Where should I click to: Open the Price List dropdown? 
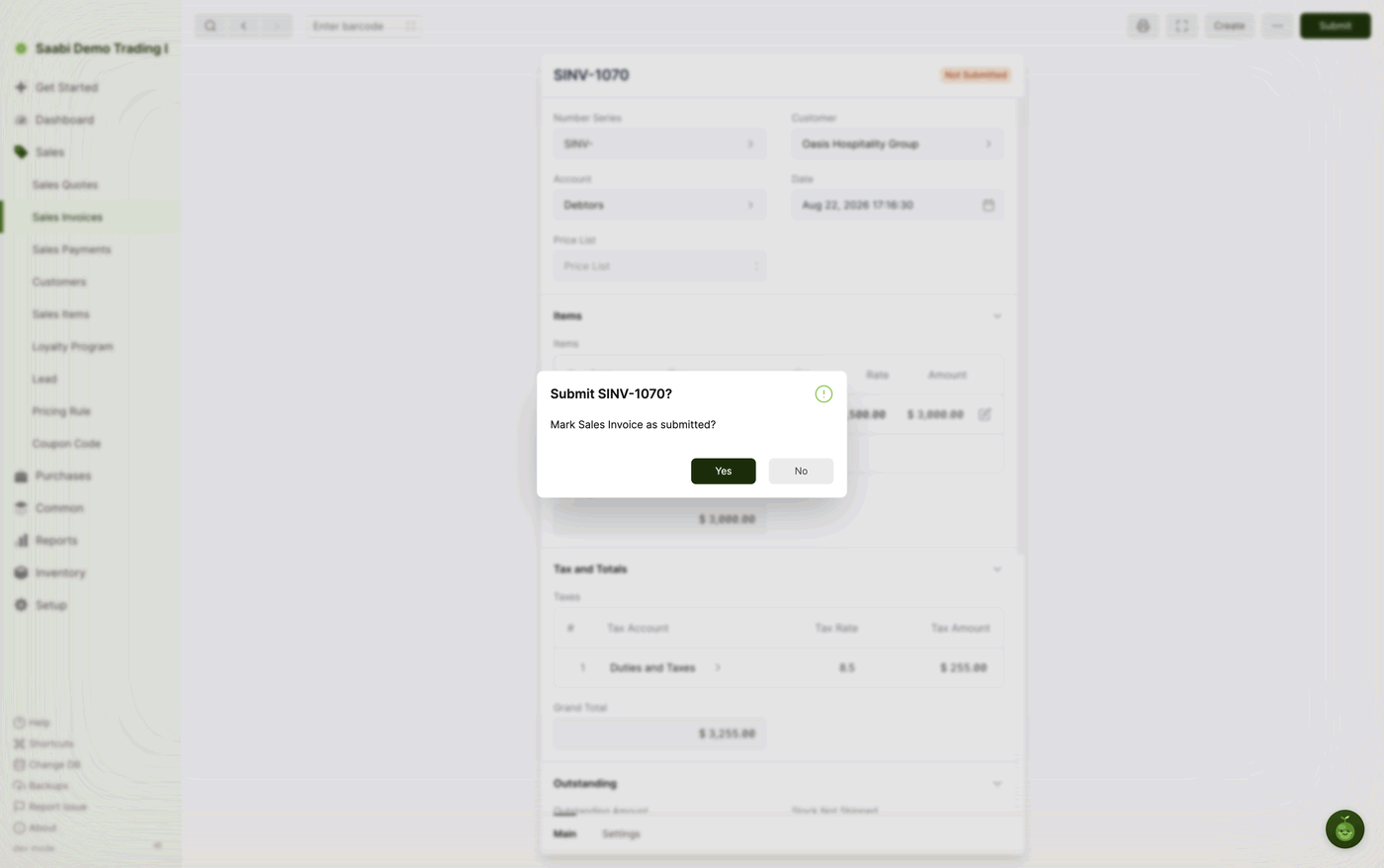tap(659, 266)
